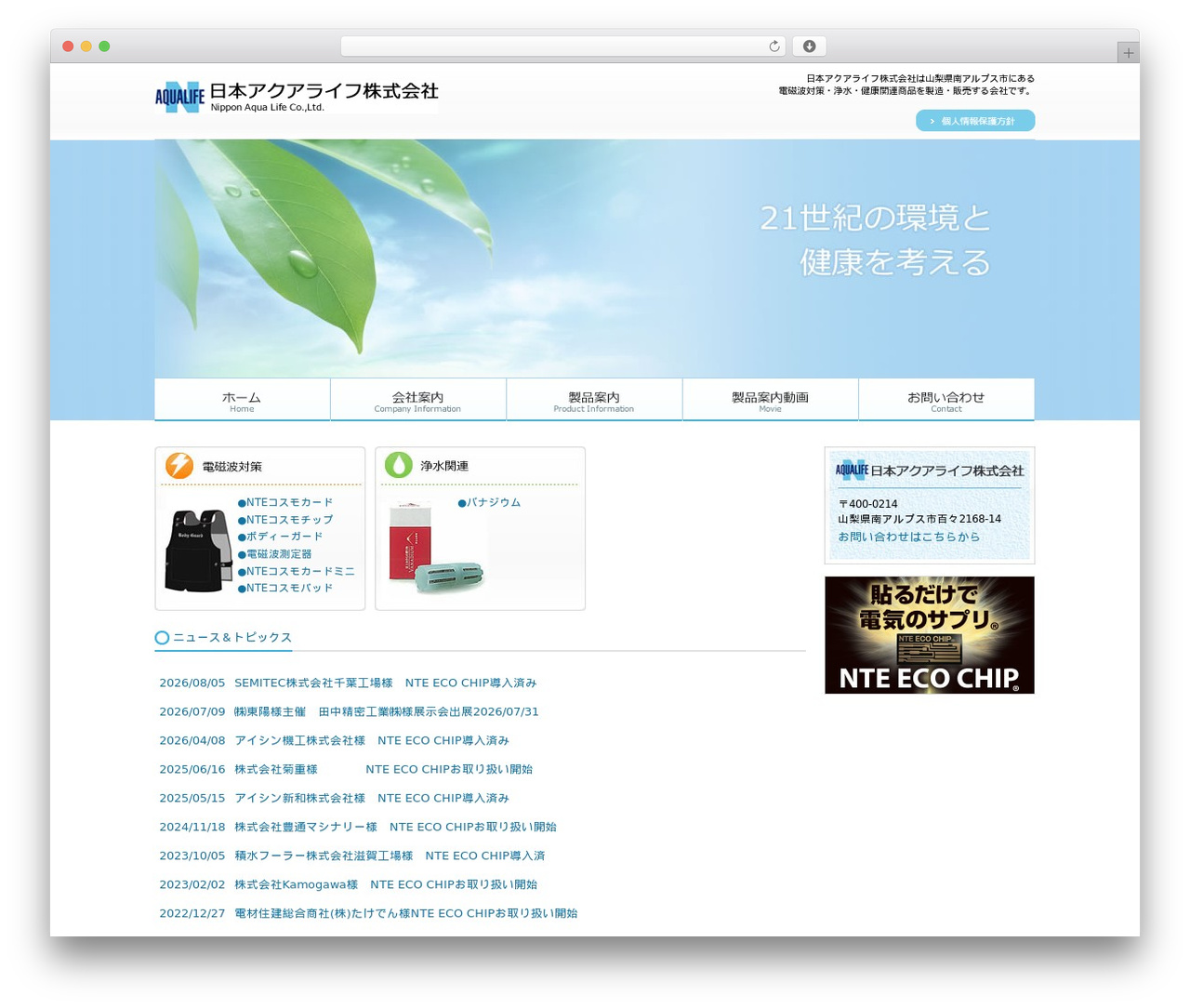Click the download arrow icon in toolbar

[x=809, y=46]
